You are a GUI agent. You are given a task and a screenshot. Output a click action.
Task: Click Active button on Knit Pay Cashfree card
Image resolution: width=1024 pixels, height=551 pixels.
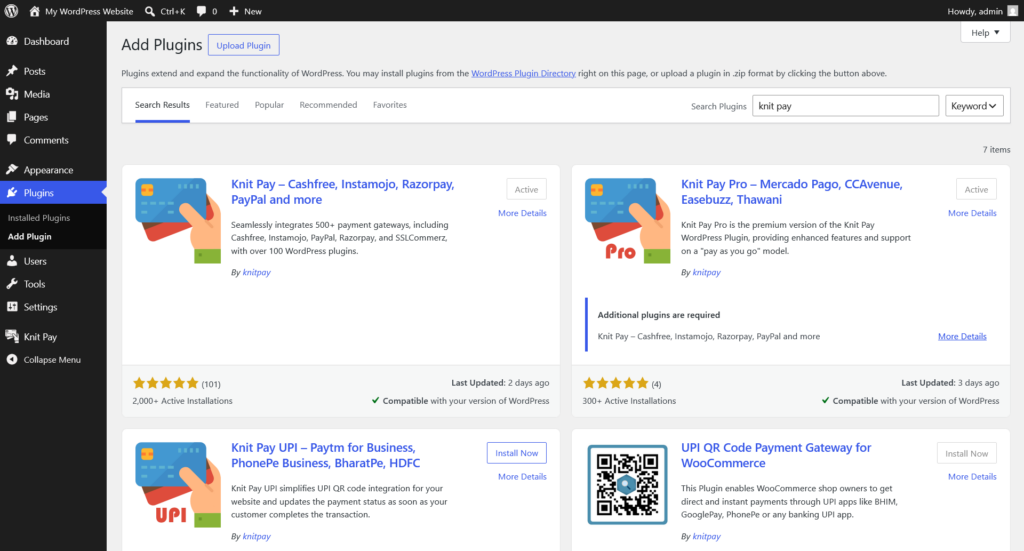coord(526,189)
